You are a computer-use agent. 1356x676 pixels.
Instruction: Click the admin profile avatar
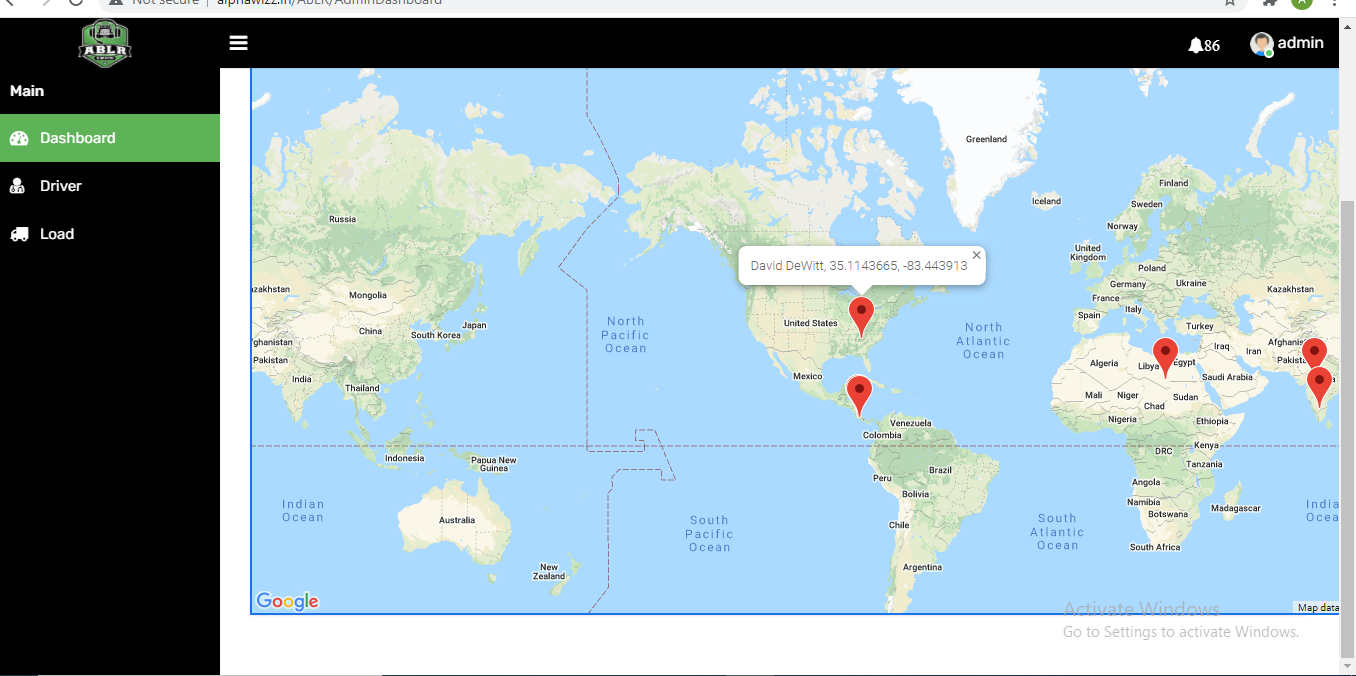[1261, 44]
